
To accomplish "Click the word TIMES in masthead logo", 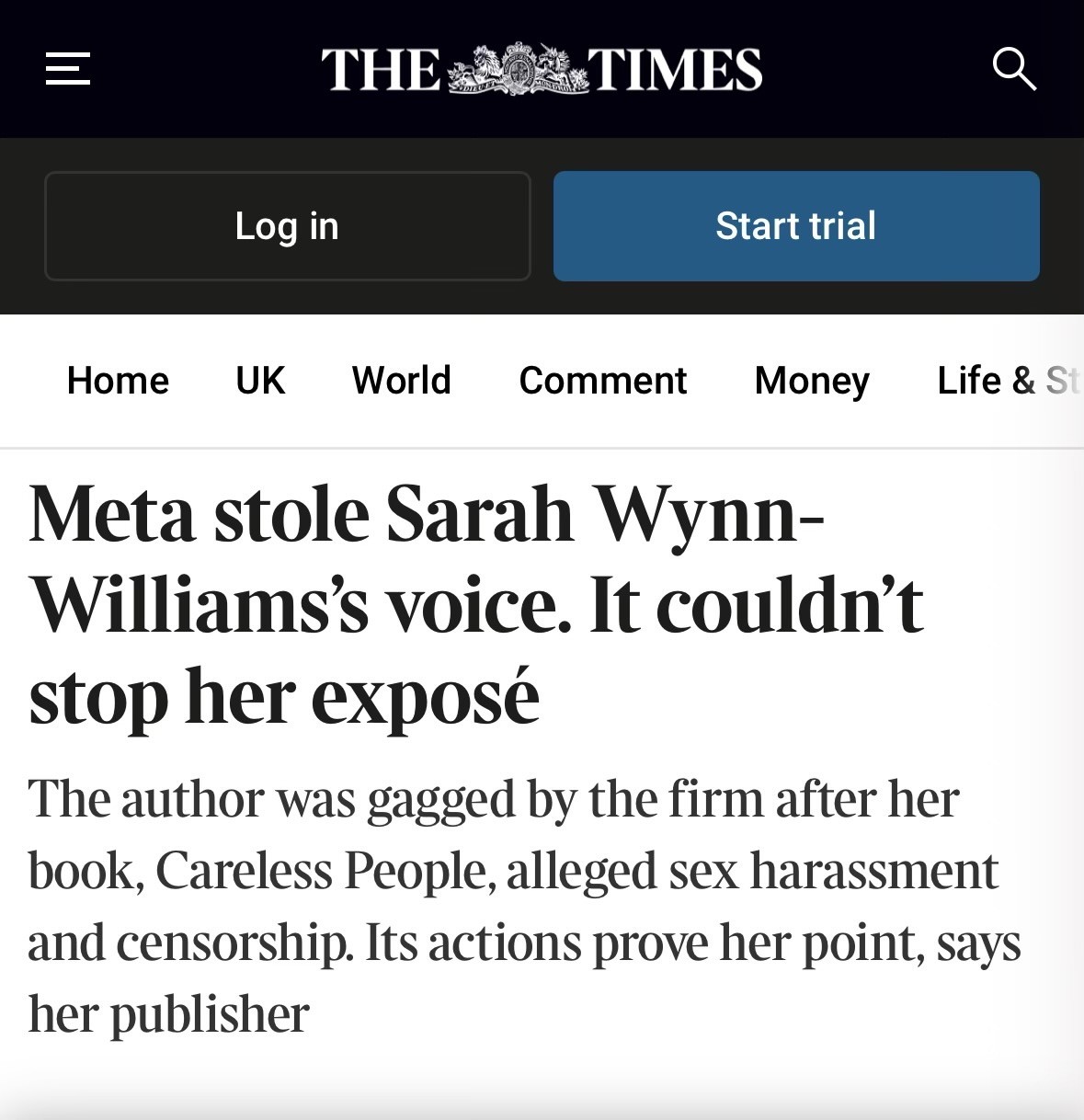I will click(676, 70).
